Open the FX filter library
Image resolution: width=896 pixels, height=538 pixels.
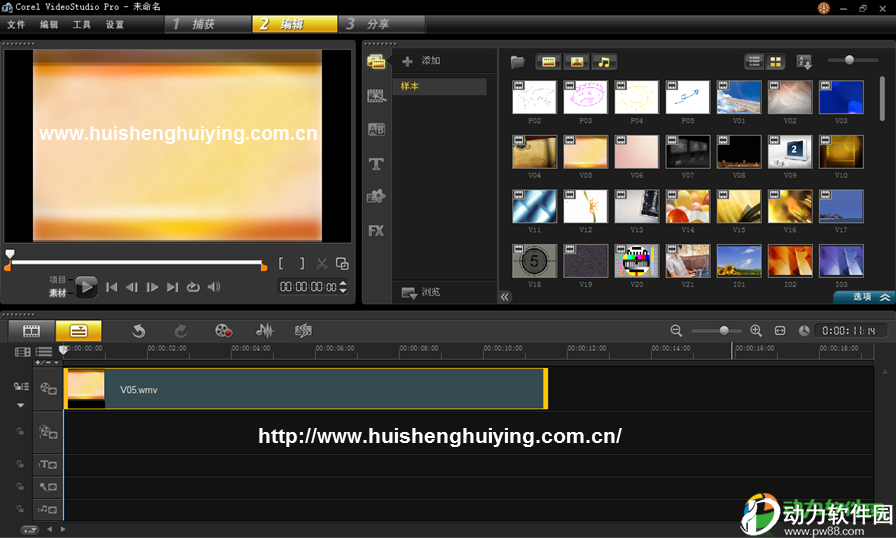coord(376,230)
